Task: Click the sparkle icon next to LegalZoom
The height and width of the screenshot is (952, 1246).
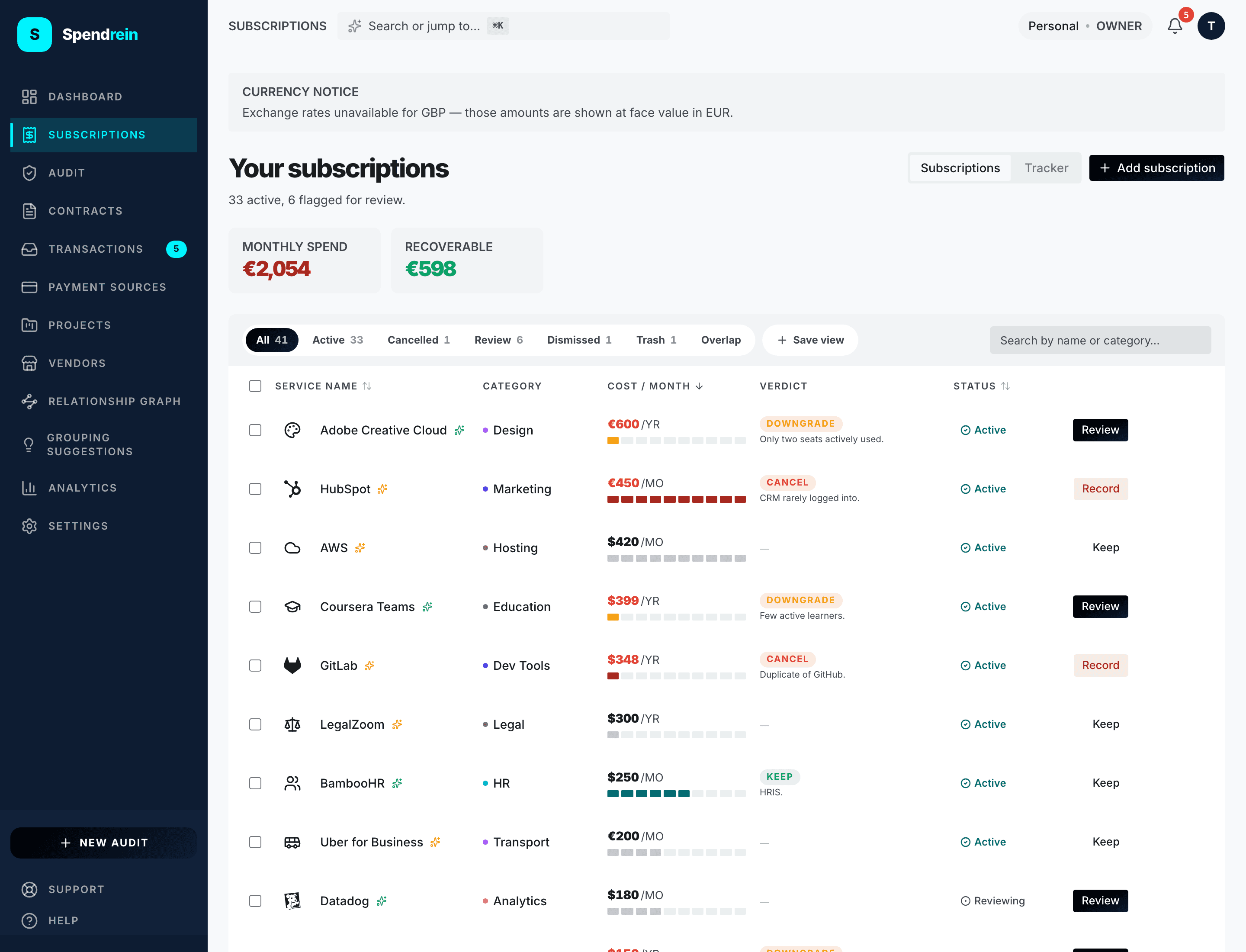Action: 397,725
